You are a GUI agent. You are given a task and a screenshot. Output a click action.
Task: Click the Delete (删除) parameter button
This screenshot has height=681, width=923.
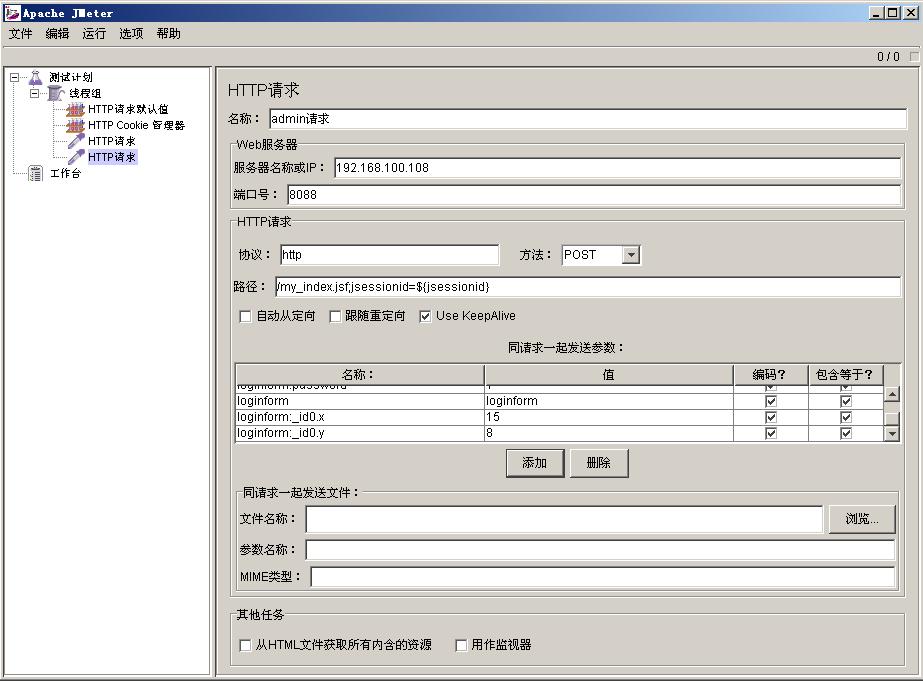pyautogui.click(x=599, y=463)
